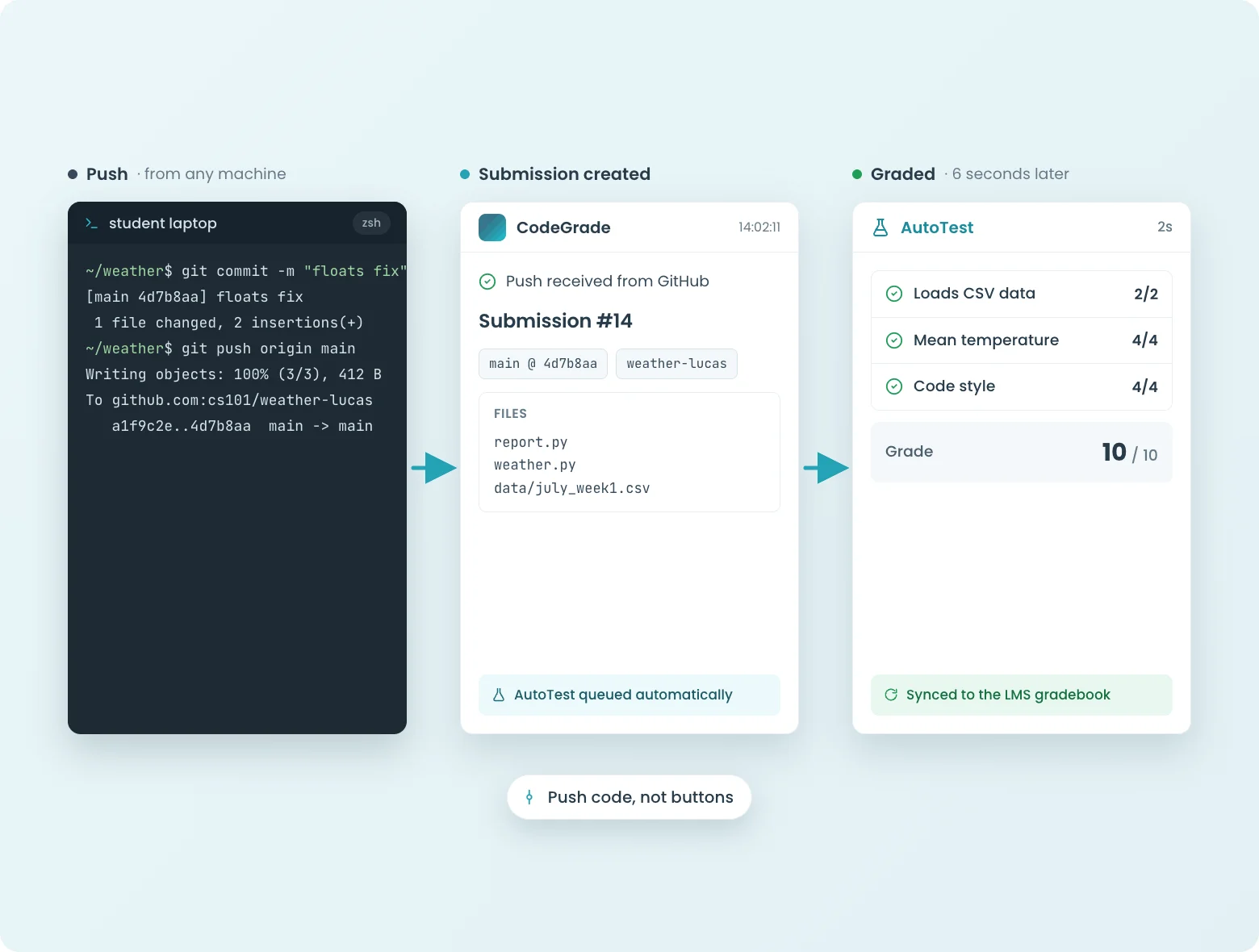
Task: Click the student laptop title
Action: click(x=163, y=223)
